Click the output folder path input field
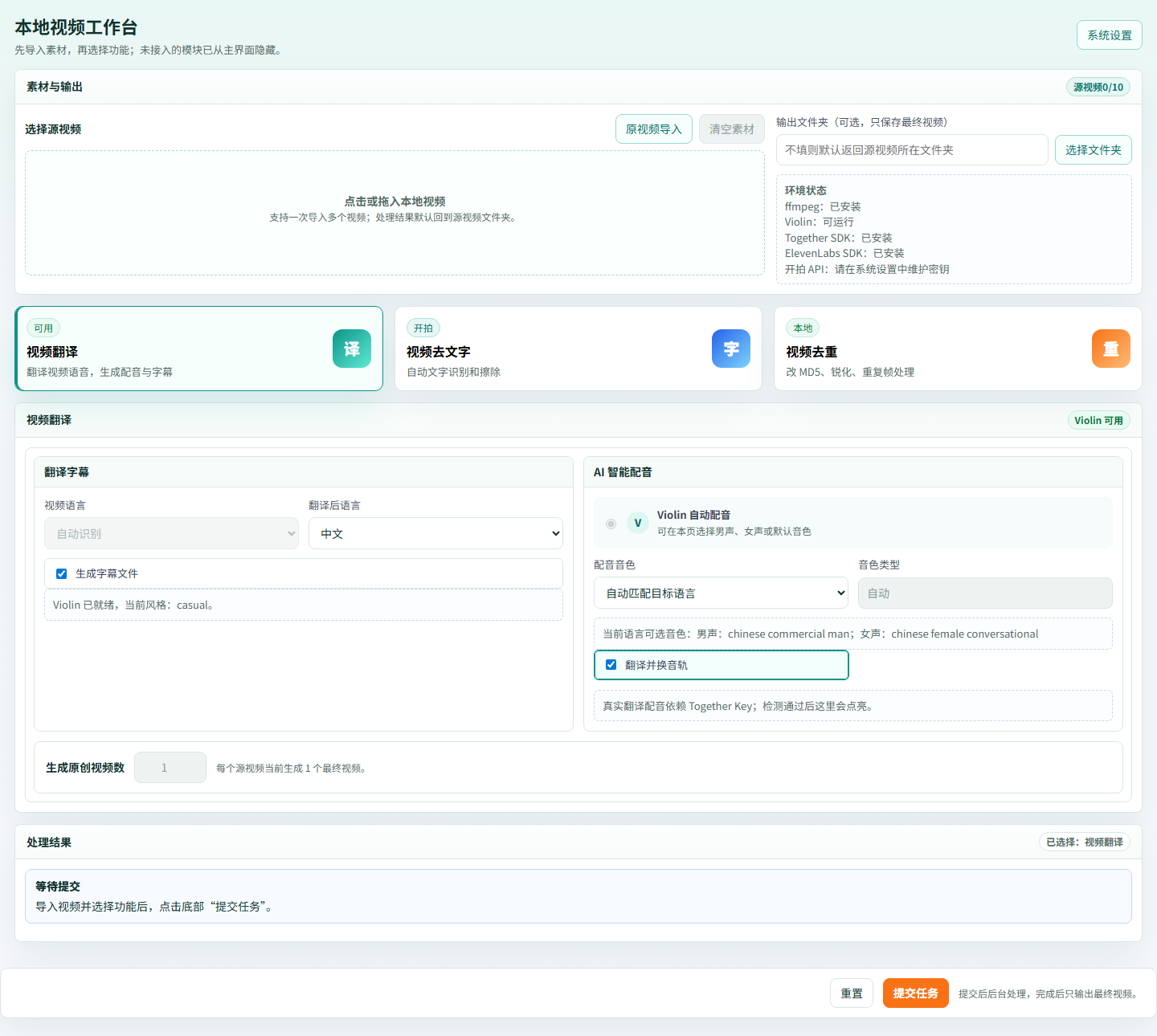 pyautogui.click(x=912, y=150)
